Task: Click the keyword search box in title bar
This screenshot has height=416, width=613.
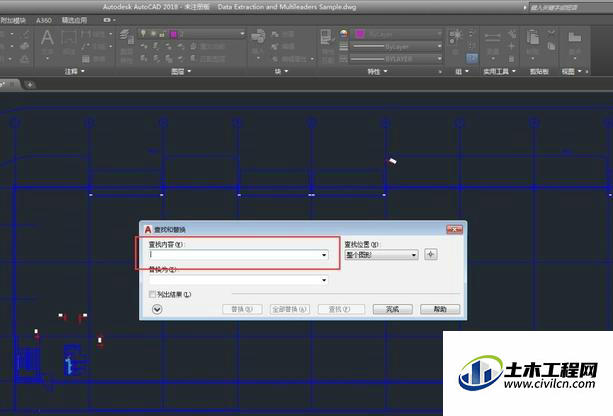Action: [x=571, y=7]
